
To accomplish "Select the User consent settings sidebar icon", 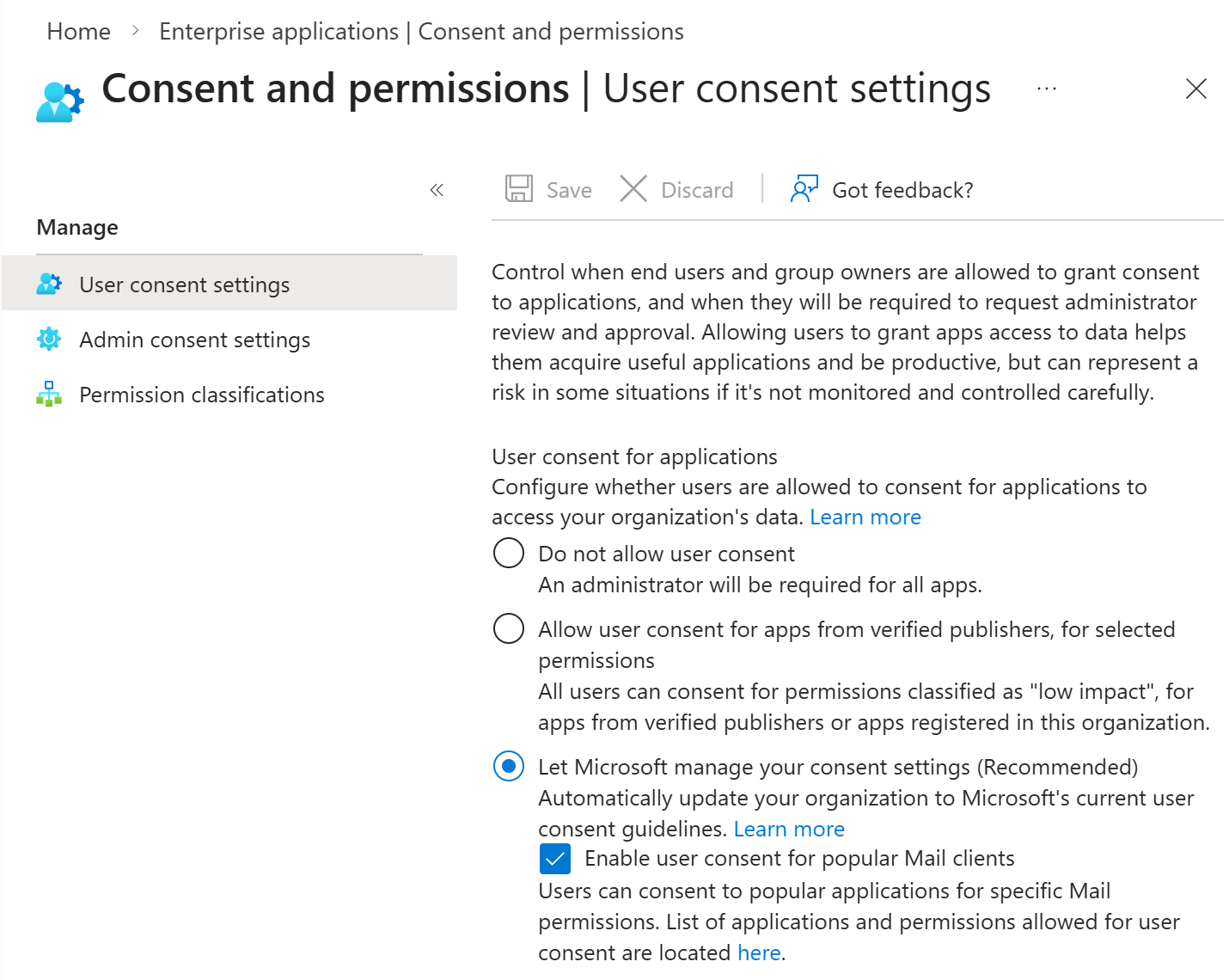I will pyautogui.click(x=49, y=284).
